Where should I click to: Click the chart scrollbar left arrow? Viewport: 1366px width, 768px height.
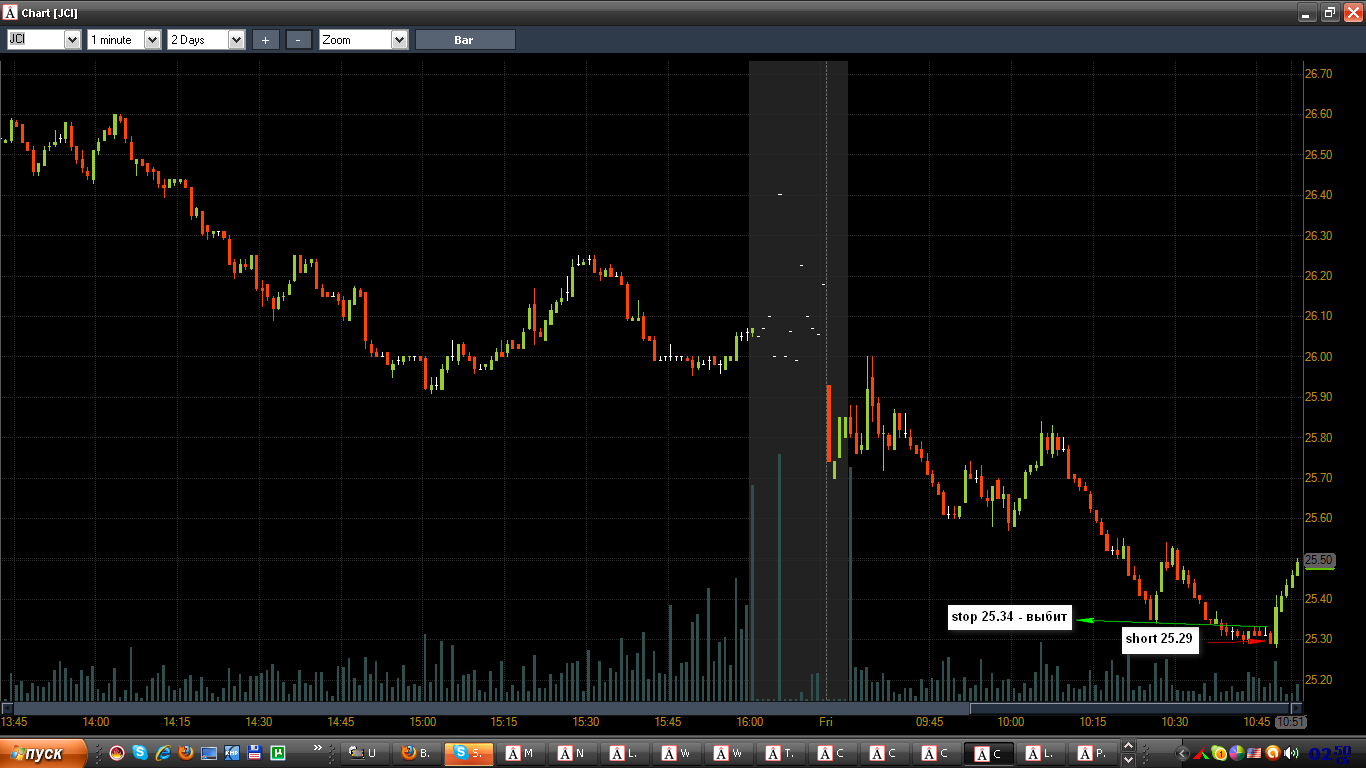(x=7, y=708)
